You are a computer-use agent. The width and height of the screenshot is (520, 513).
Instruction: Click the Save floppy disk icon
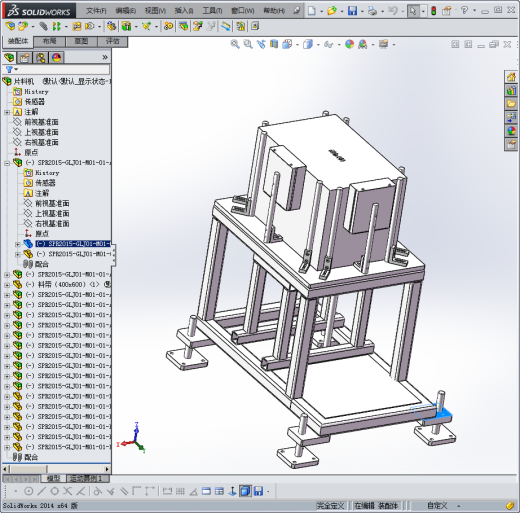click(352, 11)
